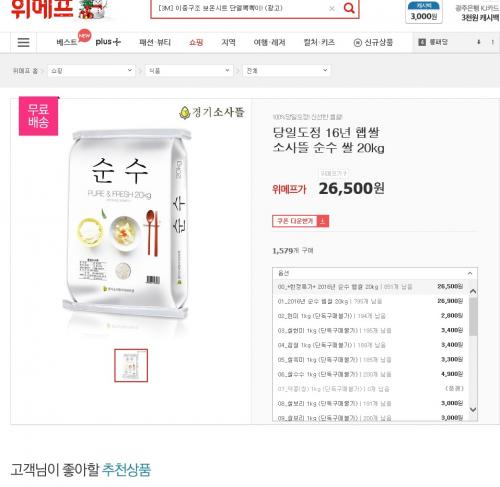
Task: Go to 여행·레저 menu
Action: coord(269,42)
